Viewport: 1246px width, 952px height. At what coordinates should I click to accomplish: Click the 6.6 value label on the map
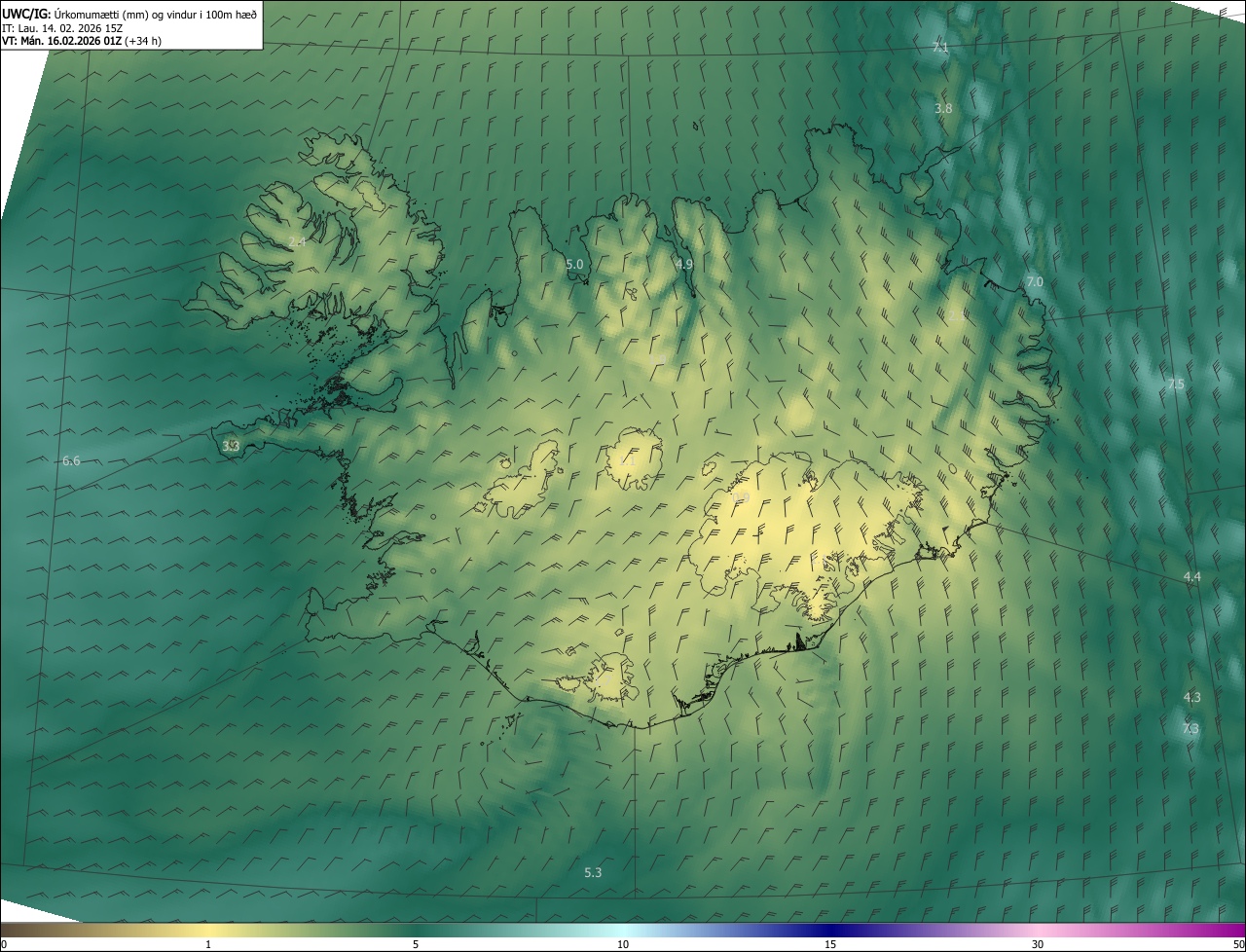[x=71, y=460]
